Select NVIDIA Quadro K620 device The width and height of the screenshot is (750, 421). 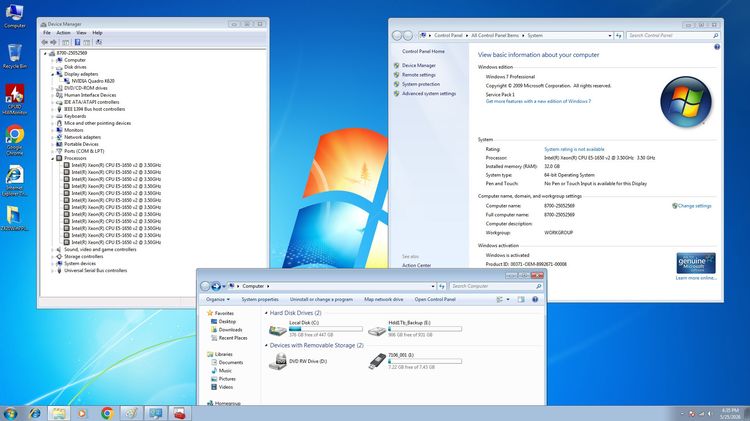pos(93,81)
